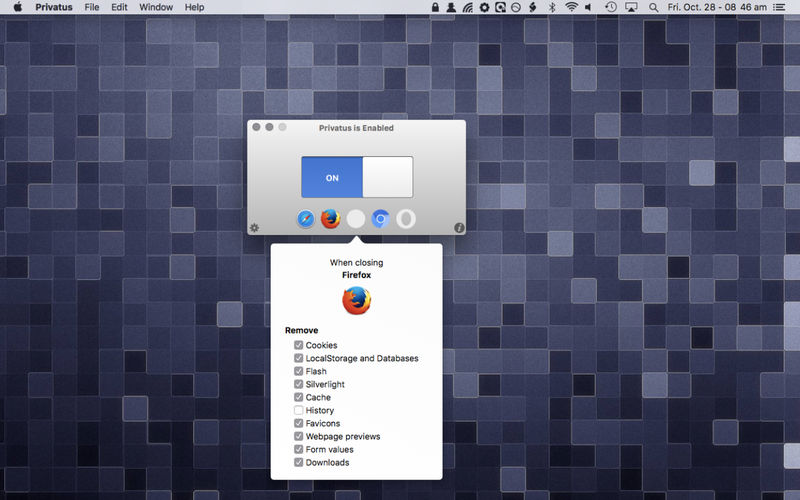Switch Privatus ON/OFF toggle
This screenshot has width=800, height=500.
click(357, 177)
